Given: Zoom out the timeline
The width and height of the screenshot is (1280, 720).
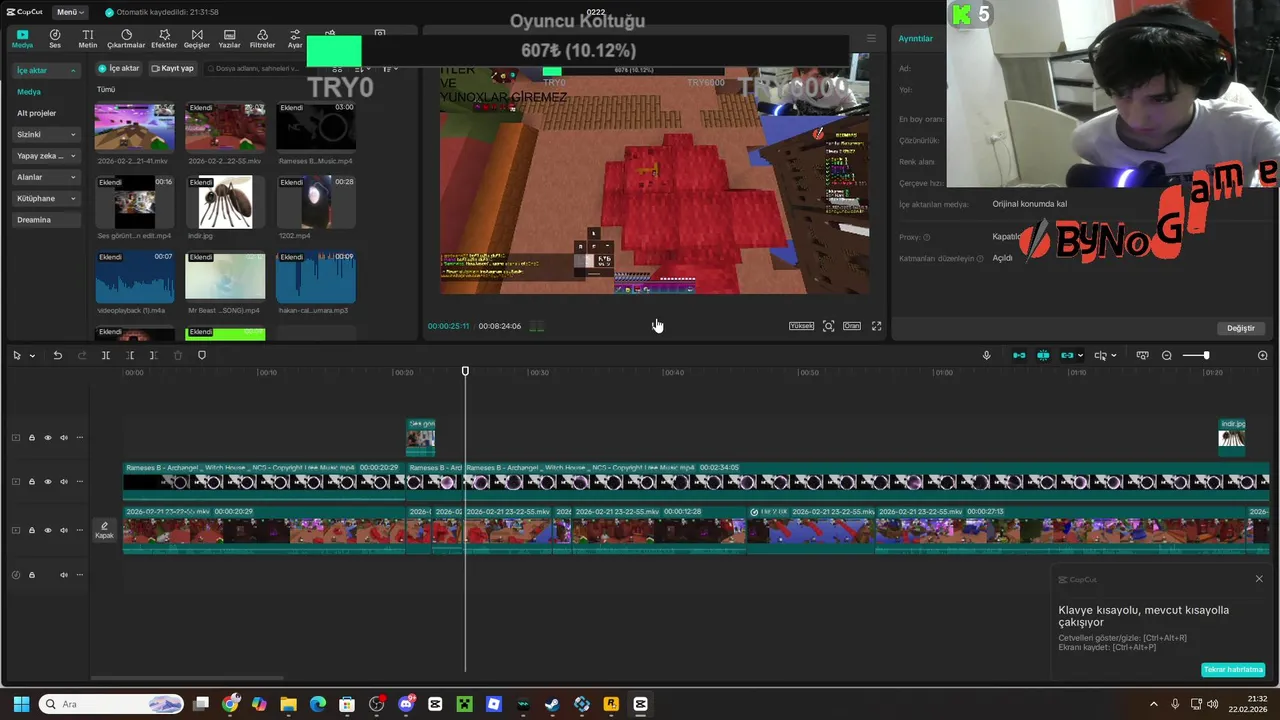Looking at the screenshot, I should pos(1167,356).
